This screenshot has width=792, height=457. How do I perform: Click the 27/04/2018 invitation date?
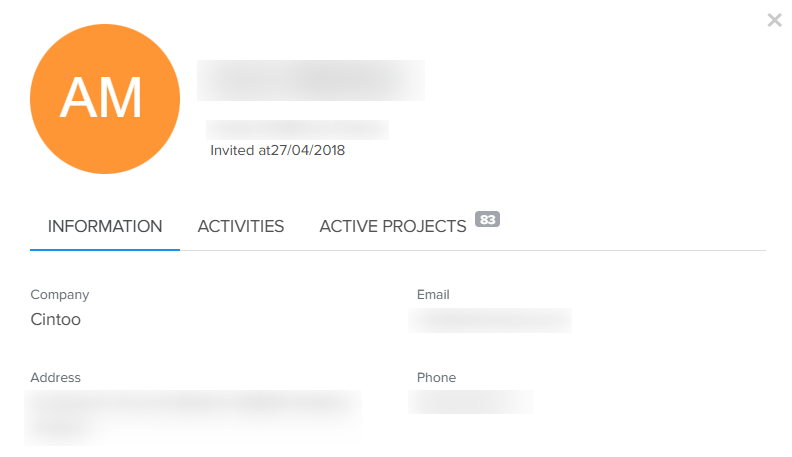point(308,150)
